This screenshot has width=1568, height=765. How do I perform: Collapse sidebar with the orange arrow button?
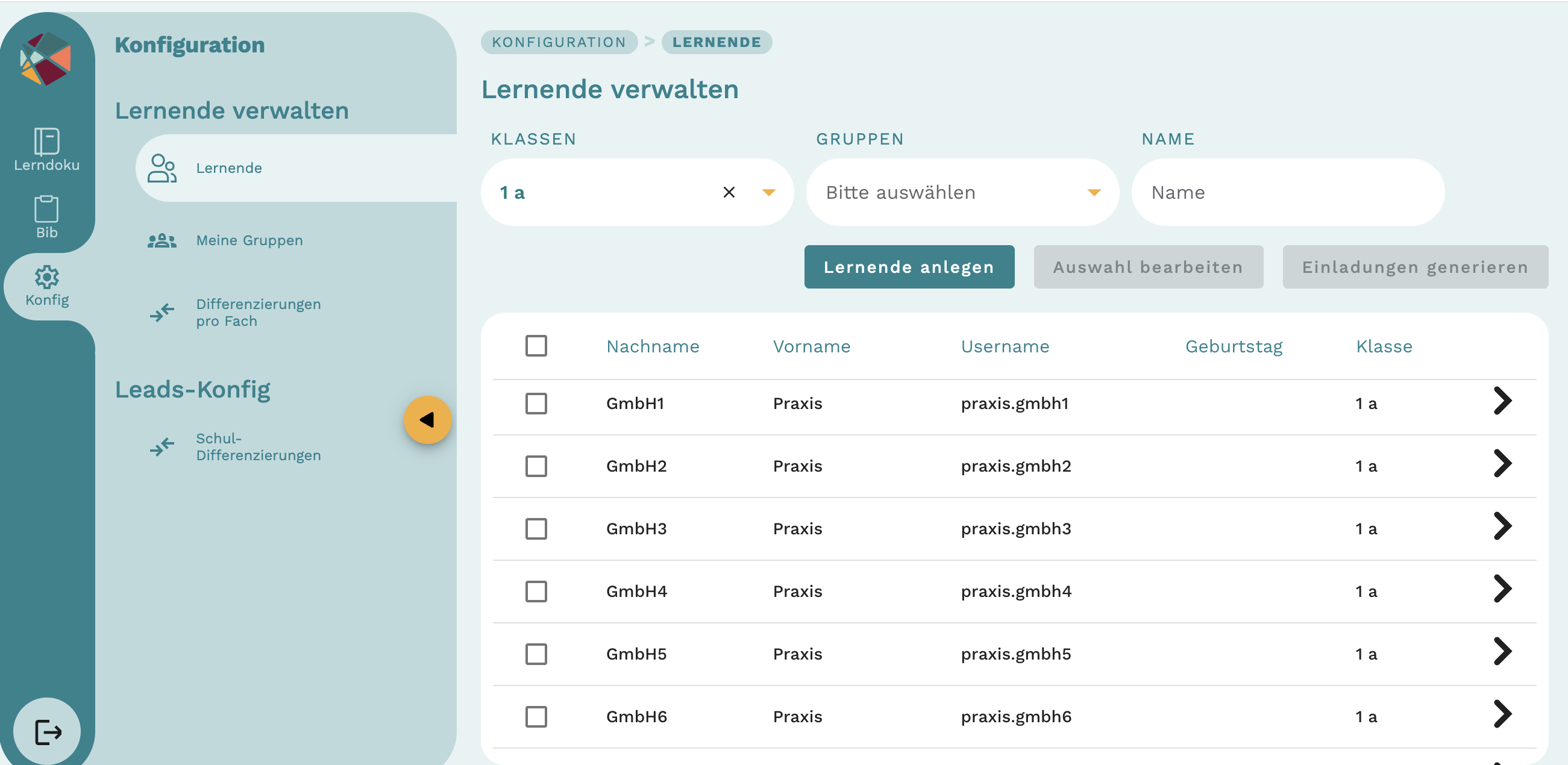point(427,420)
